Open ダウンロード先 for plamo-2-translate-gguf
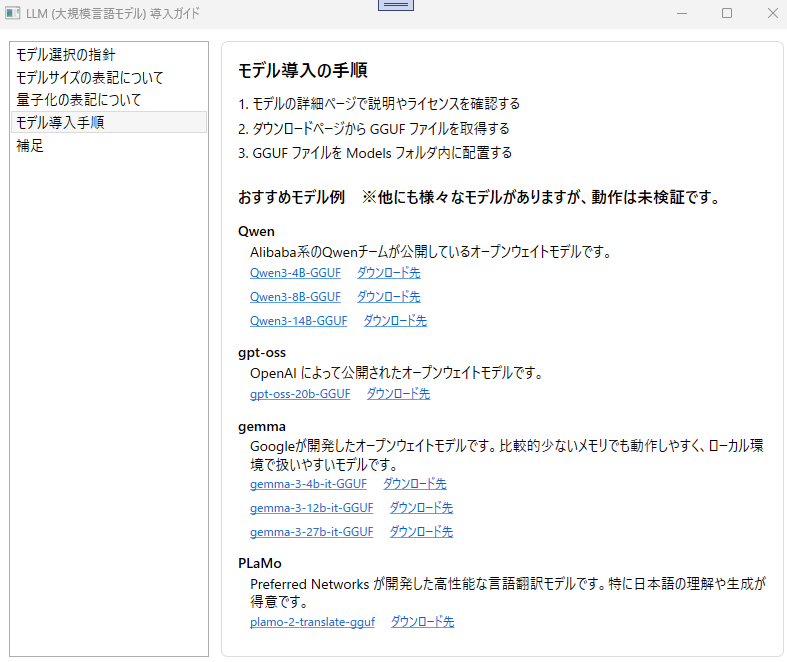 click(422, 622)
